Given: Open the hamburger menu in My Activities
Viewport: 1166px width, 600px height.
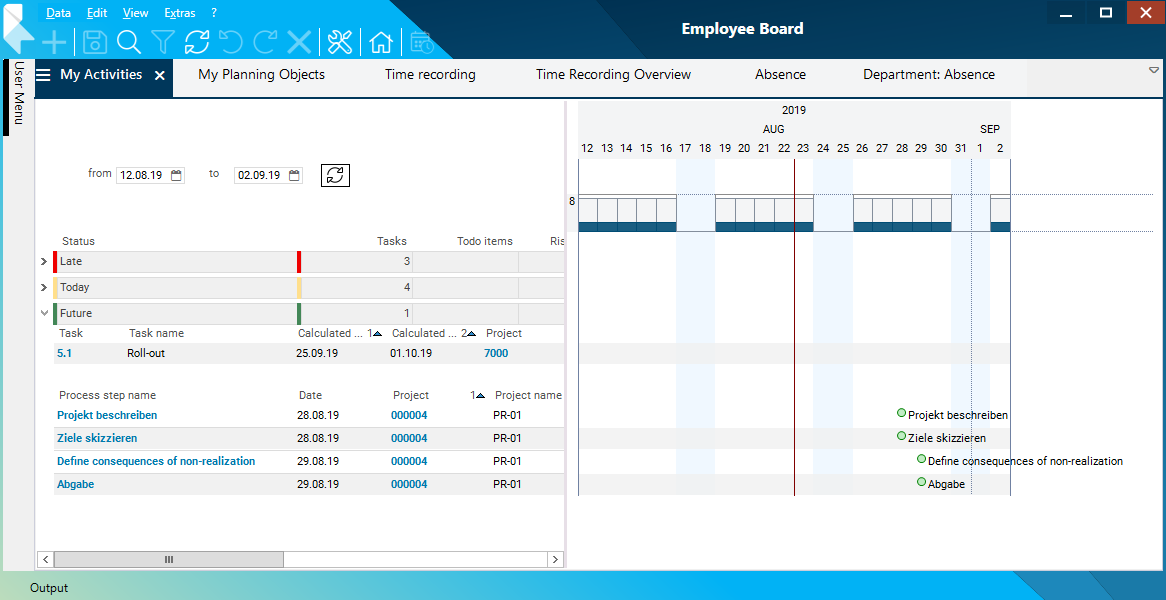Looking at the screenshot, I should pyautogui.click(x=44, y=75).
